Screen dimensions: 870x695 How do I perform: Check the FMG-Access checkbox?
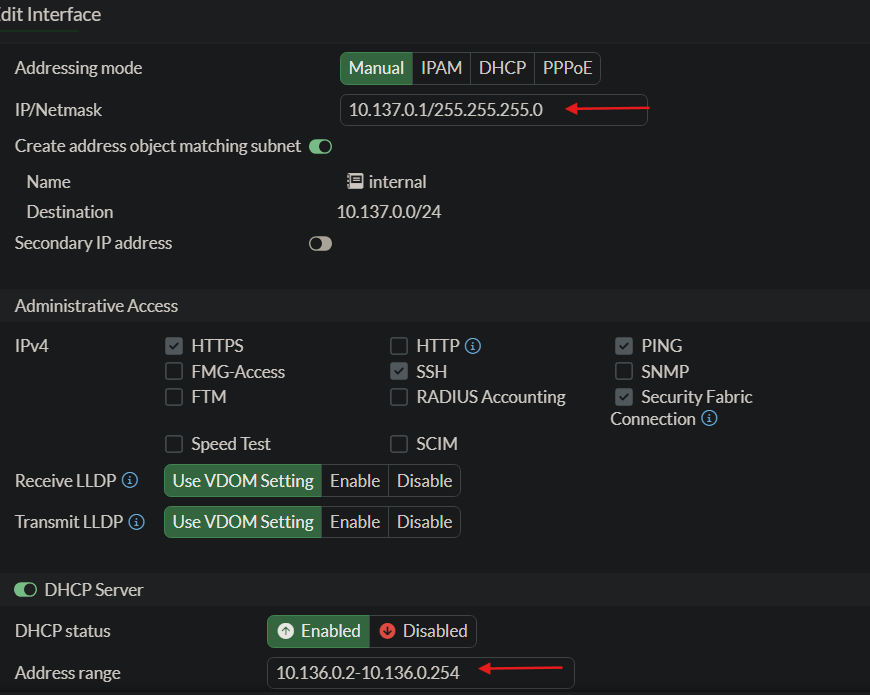(x=174, y=371)
